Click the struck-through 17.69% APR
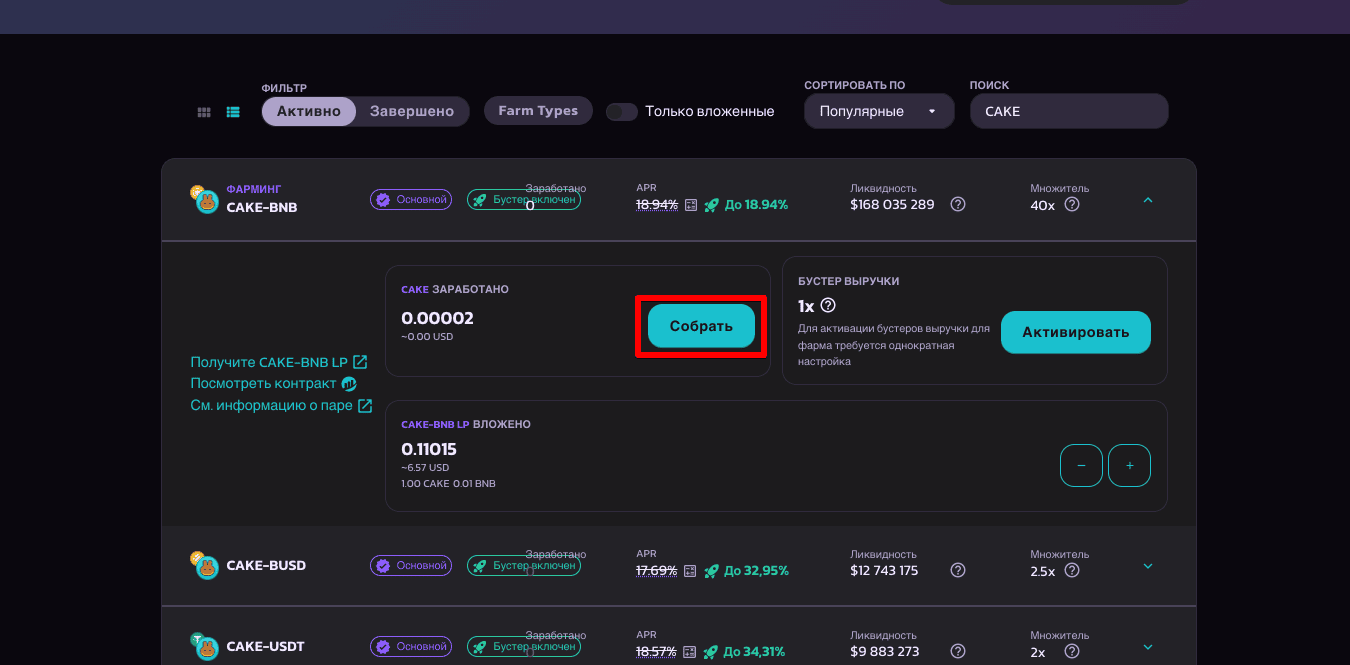 tap(657, 571)
